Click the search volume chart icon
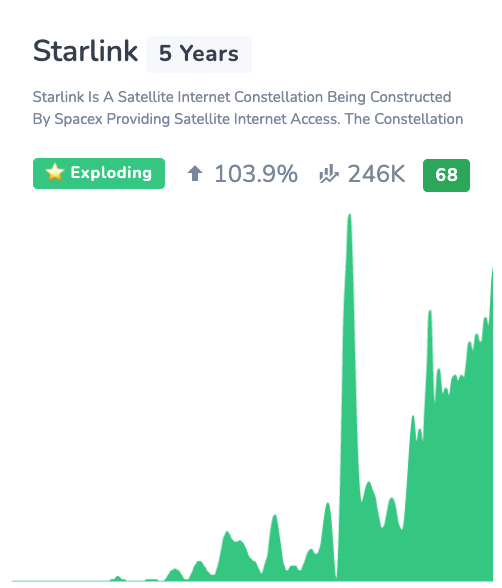Screen dimensions: 502x588 point(328,174)
